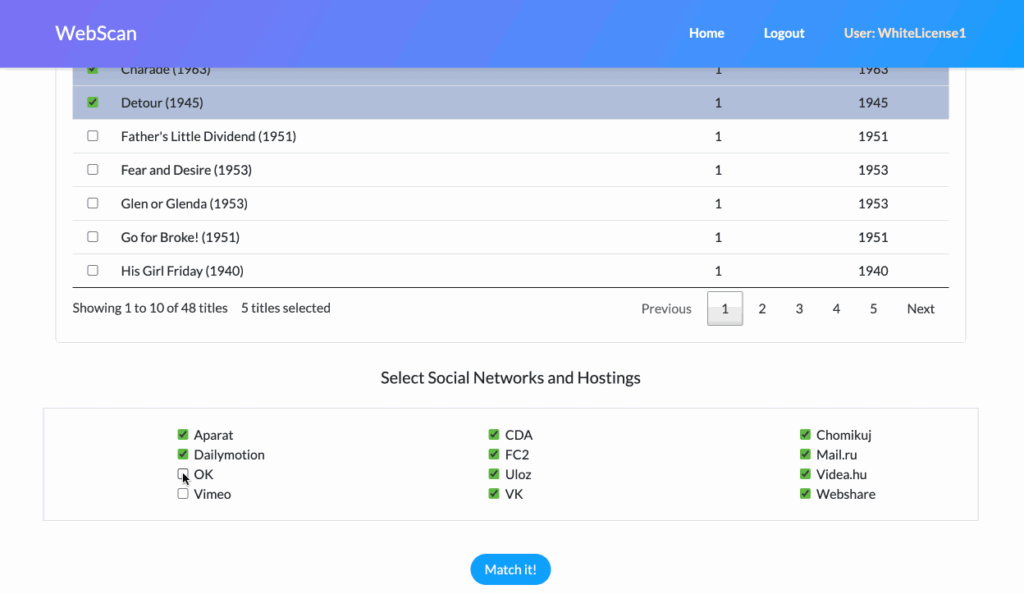The width and height of the screenshot is (1024, 594).
Task: Uncheck the Detour (1945) checkbox
Action: pyautogui.click(x=93, y=102)
